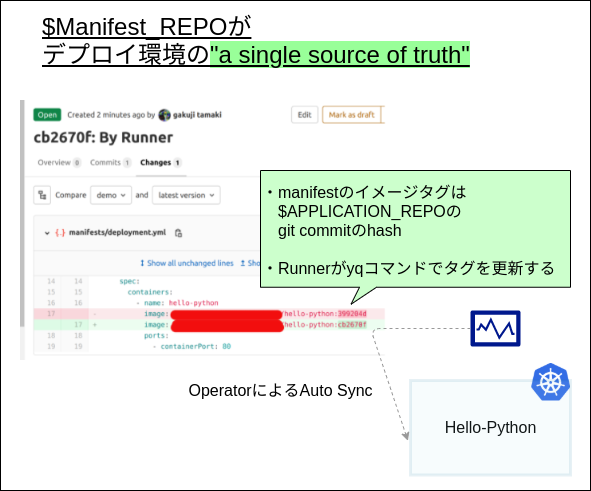This screenshot has width=591, height=491.
Task: Switch to the Overview tab
Action: (x=59, y=162)
